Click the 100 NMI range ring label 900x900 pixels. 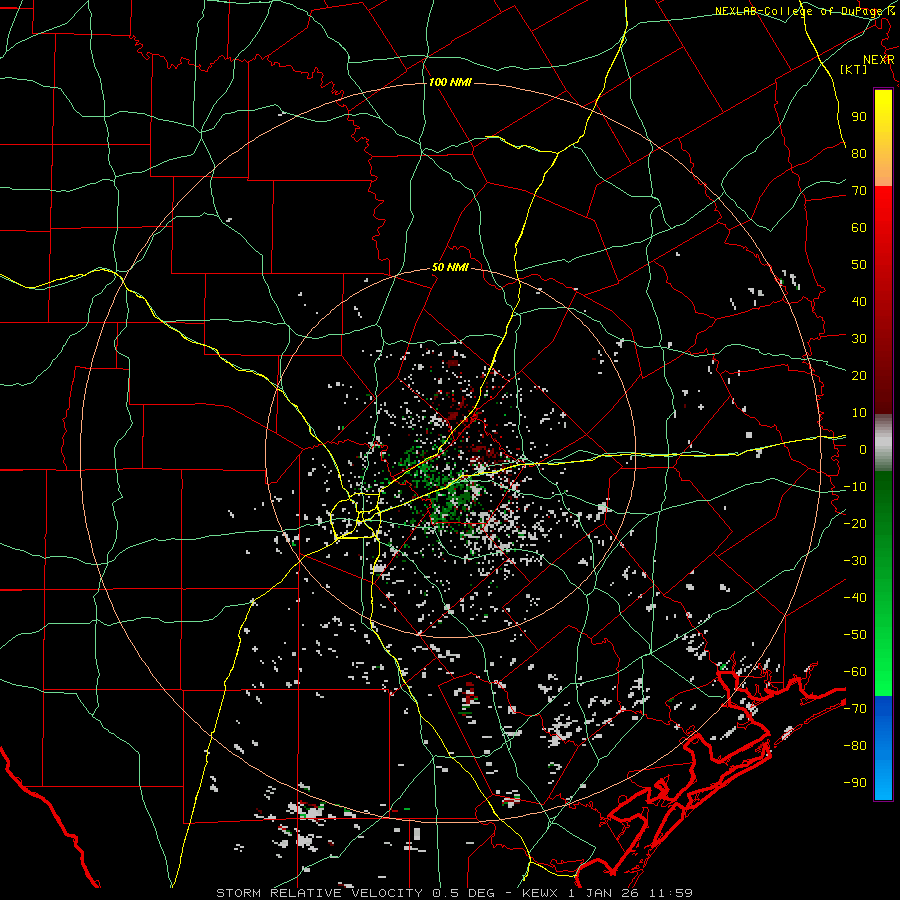[450, 83]
